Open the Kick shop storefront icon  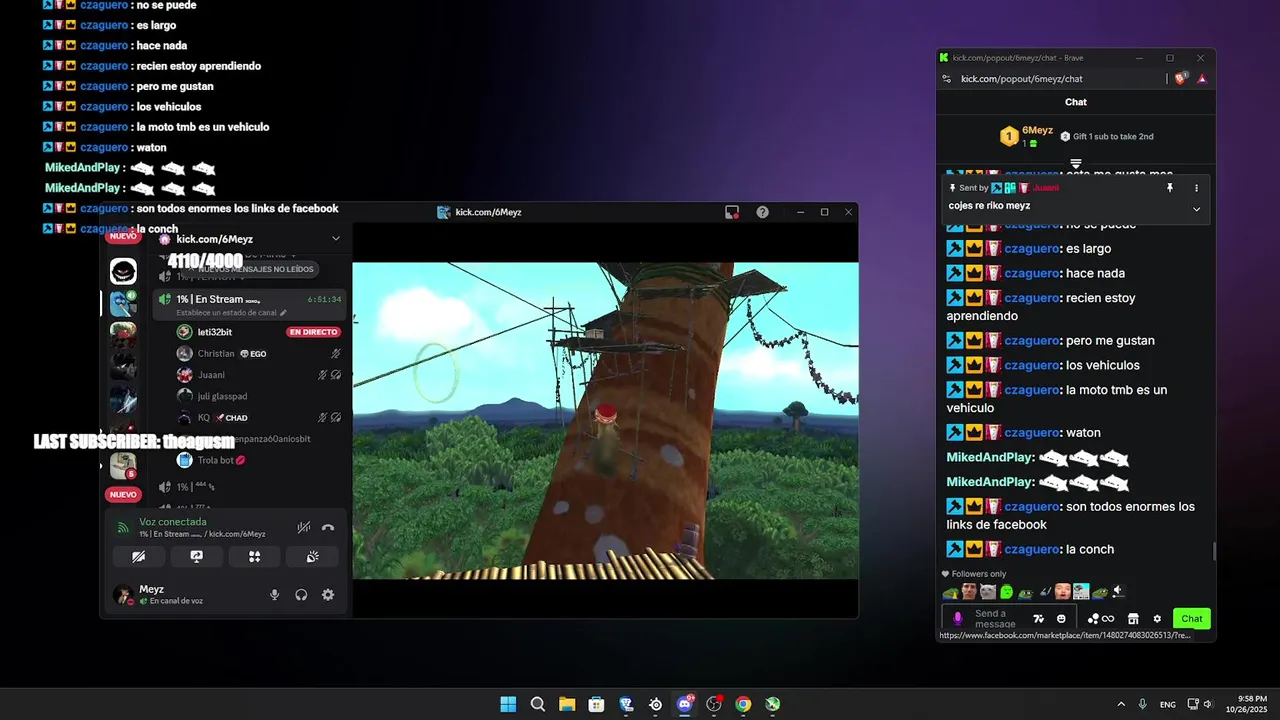(x=1133, y=619)
